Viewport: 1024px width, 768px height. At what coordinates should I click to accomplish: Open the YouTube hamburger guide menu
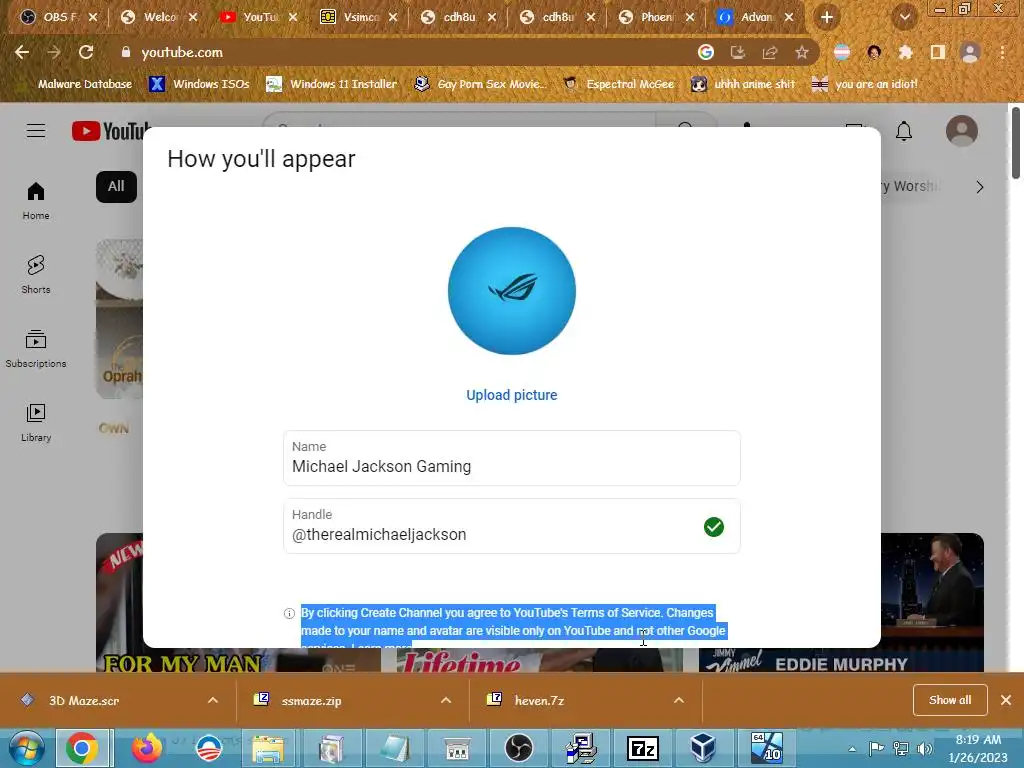click(36, 131)
